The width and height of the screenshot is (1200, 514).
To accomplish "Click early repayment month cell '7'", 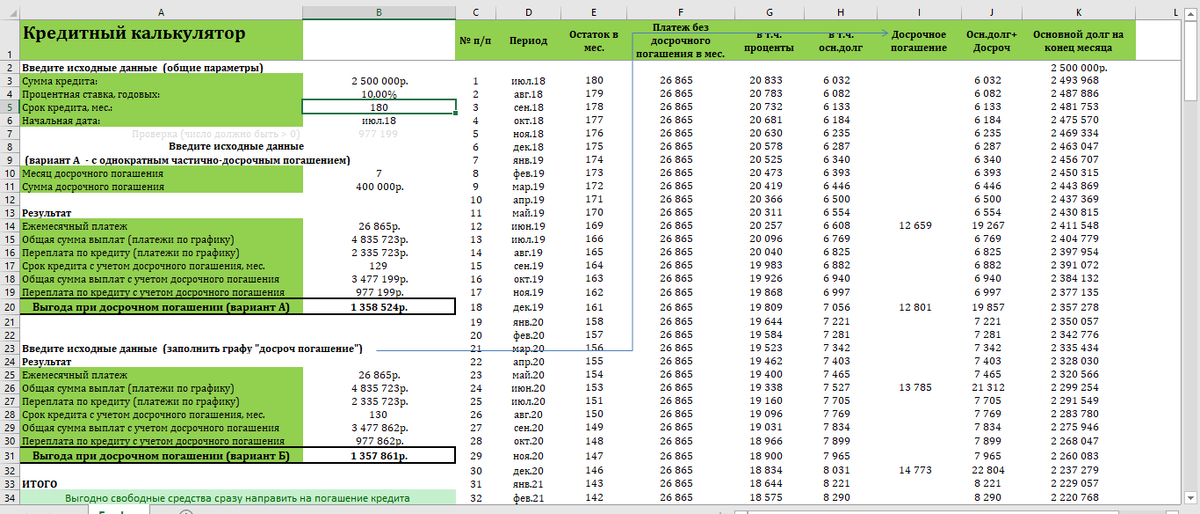I will (379, 173).
